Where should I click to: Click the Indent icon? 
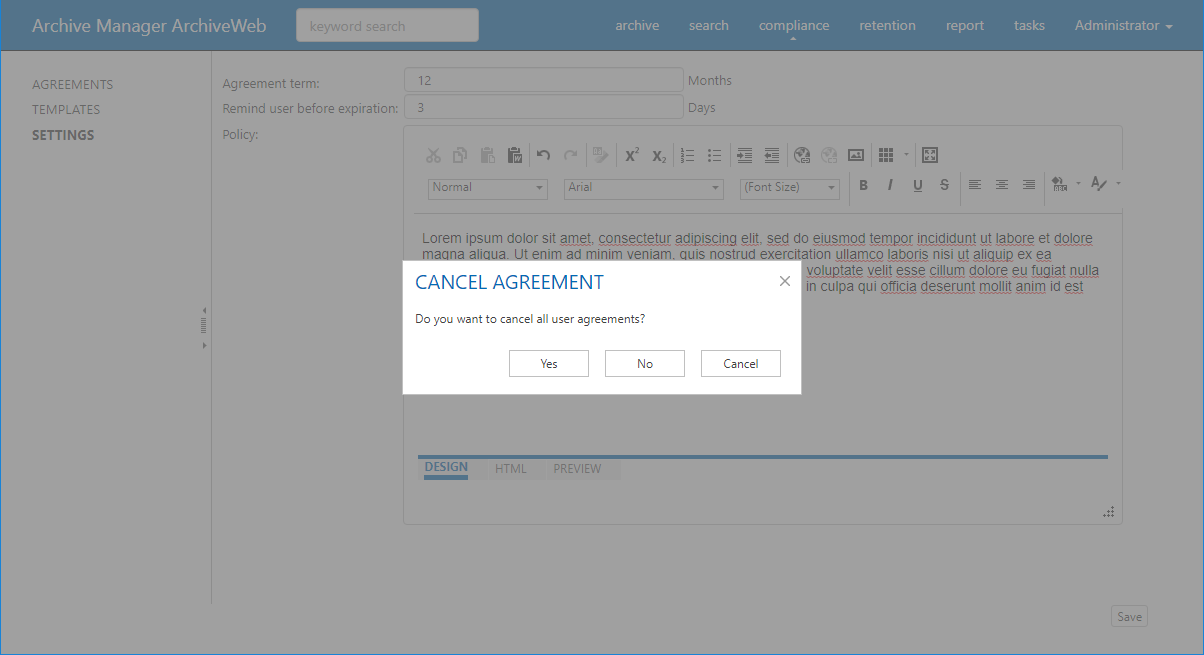pos(744,155)
